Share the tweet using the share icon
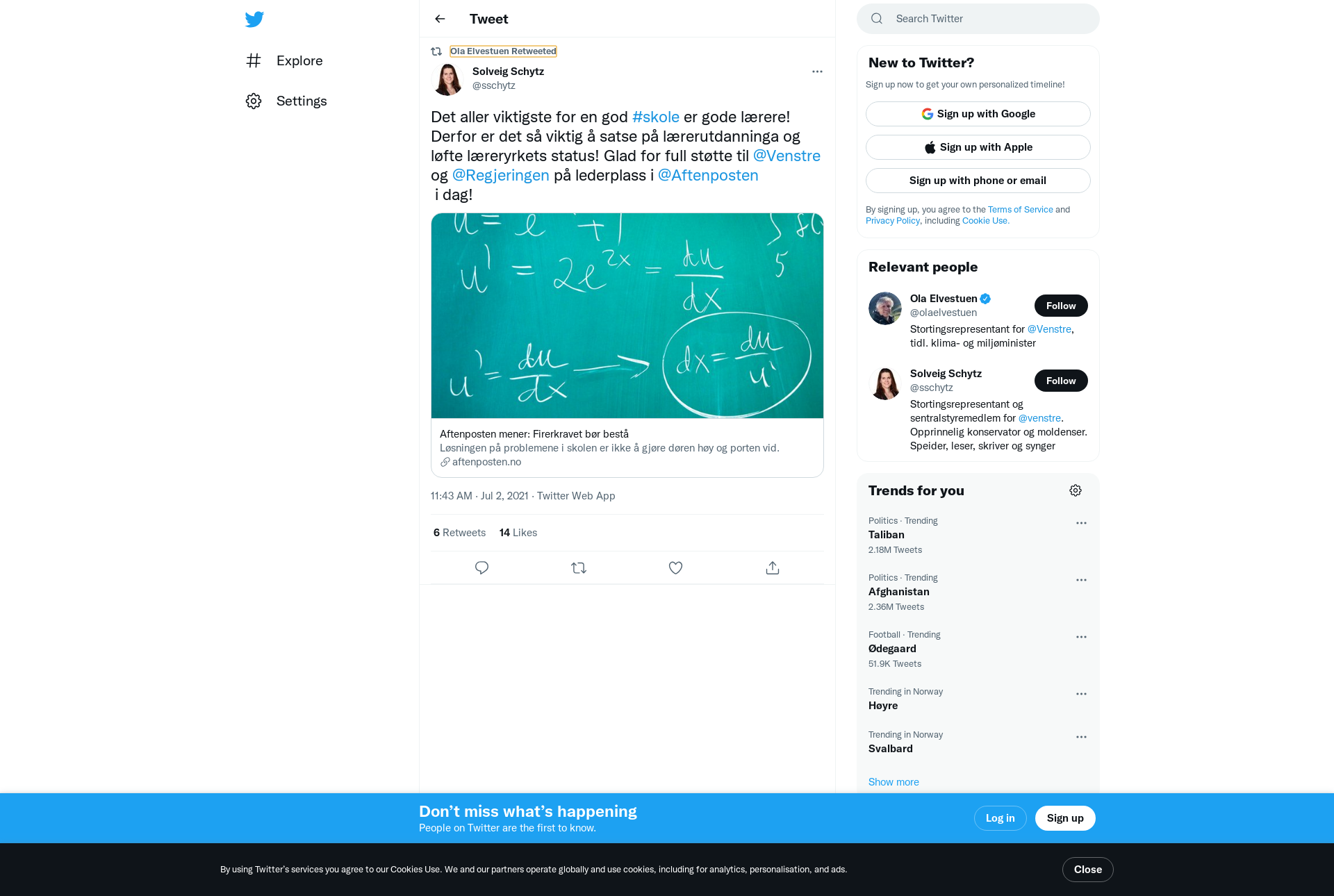1334x896 pixels. [773, 568]
